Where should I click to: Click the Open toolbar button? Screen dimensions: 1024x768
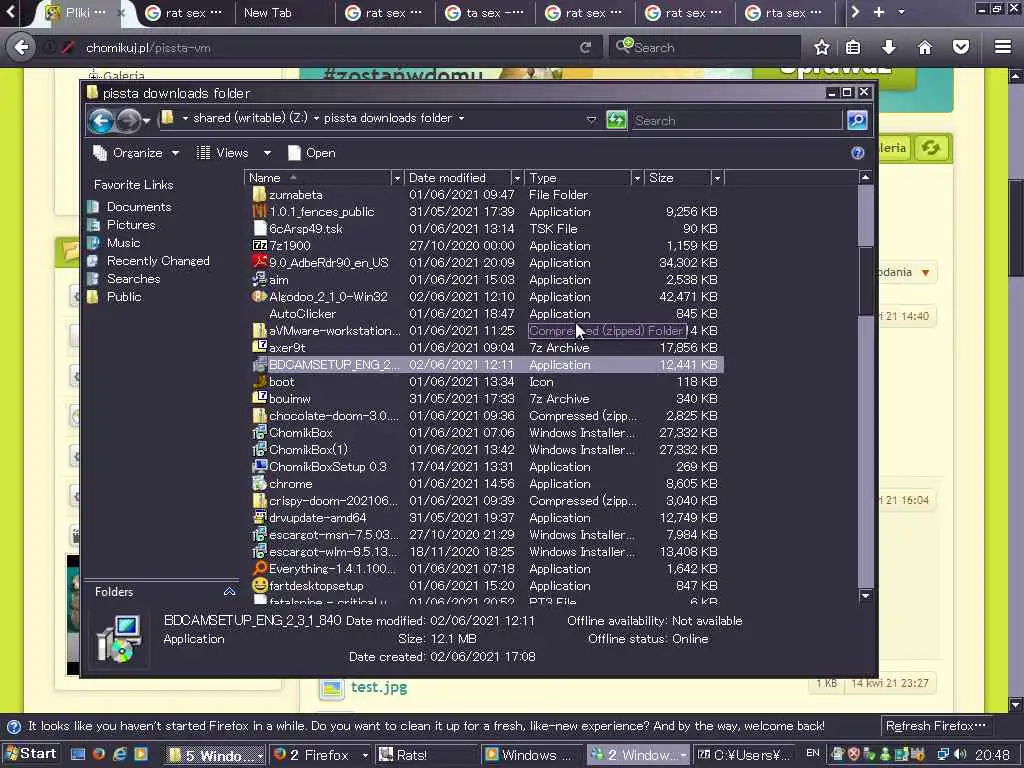[x=312, y=153]
